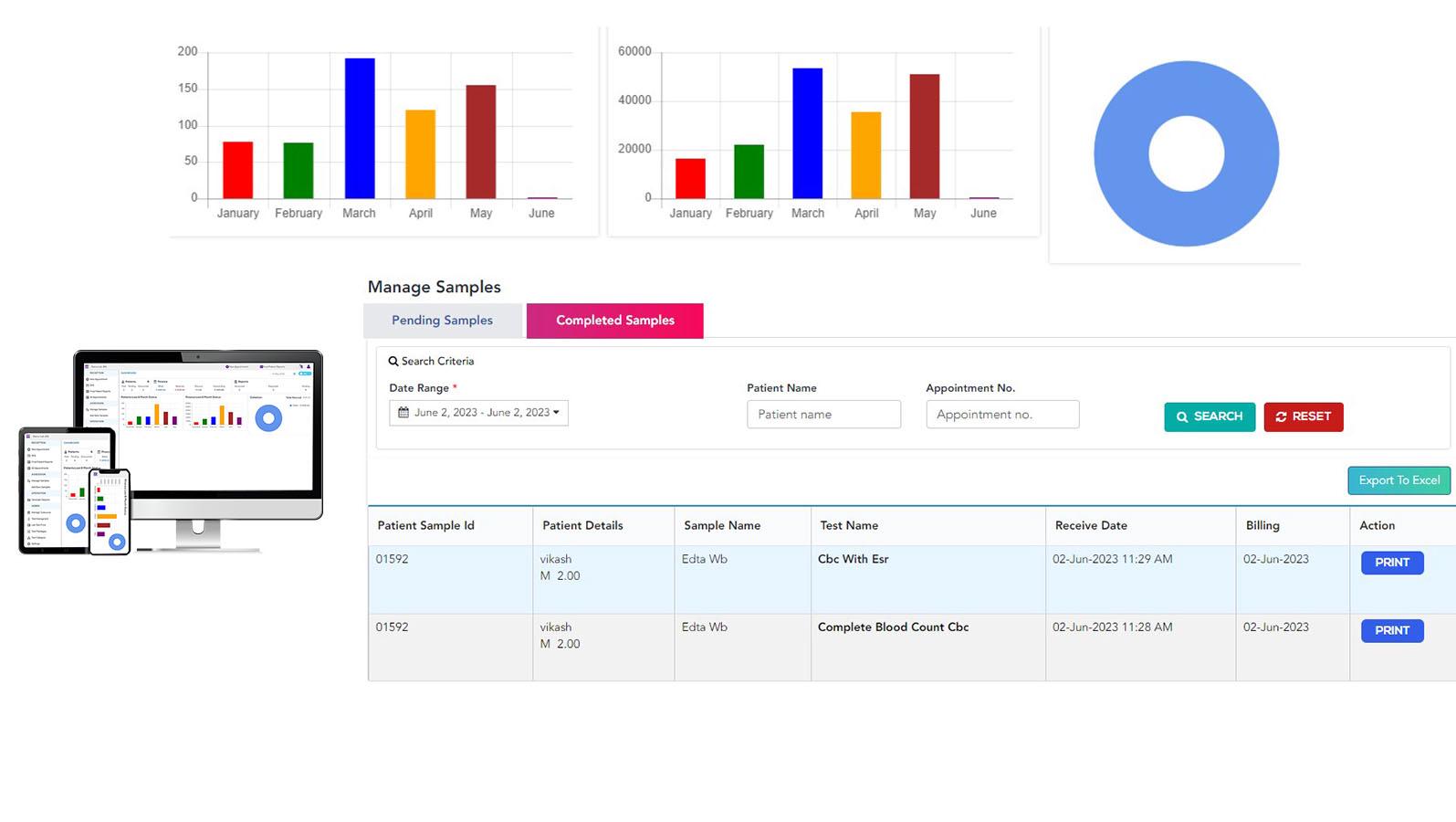Click the Appointment No. input field
Image resolution: width=1456 pixels, height=822 pixels.
[x=1002, y=415]
